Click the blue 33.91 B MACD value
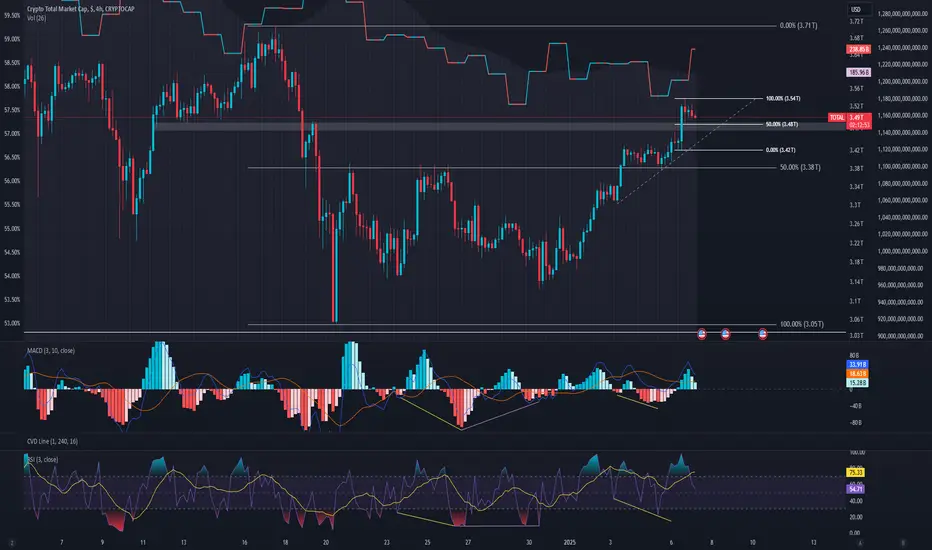The image size is (932, 550). [858, 364]
